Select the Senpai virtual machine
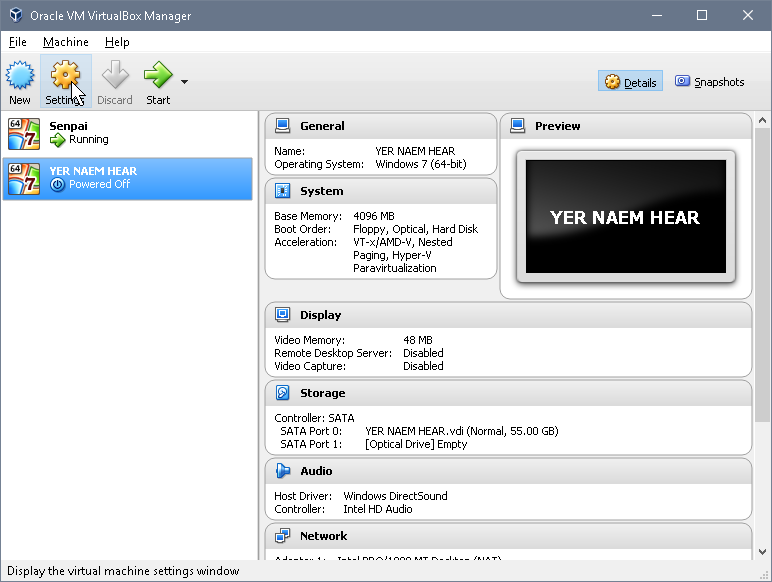Viewport: 772px width, 582px height. point(127,133)
